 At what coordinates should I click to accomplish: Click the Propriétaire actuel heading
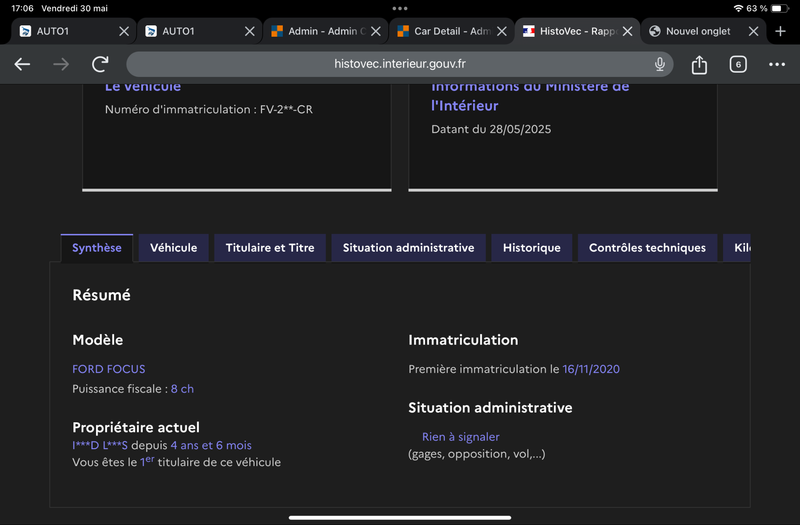pyautogui.click(x=136, y=427)
